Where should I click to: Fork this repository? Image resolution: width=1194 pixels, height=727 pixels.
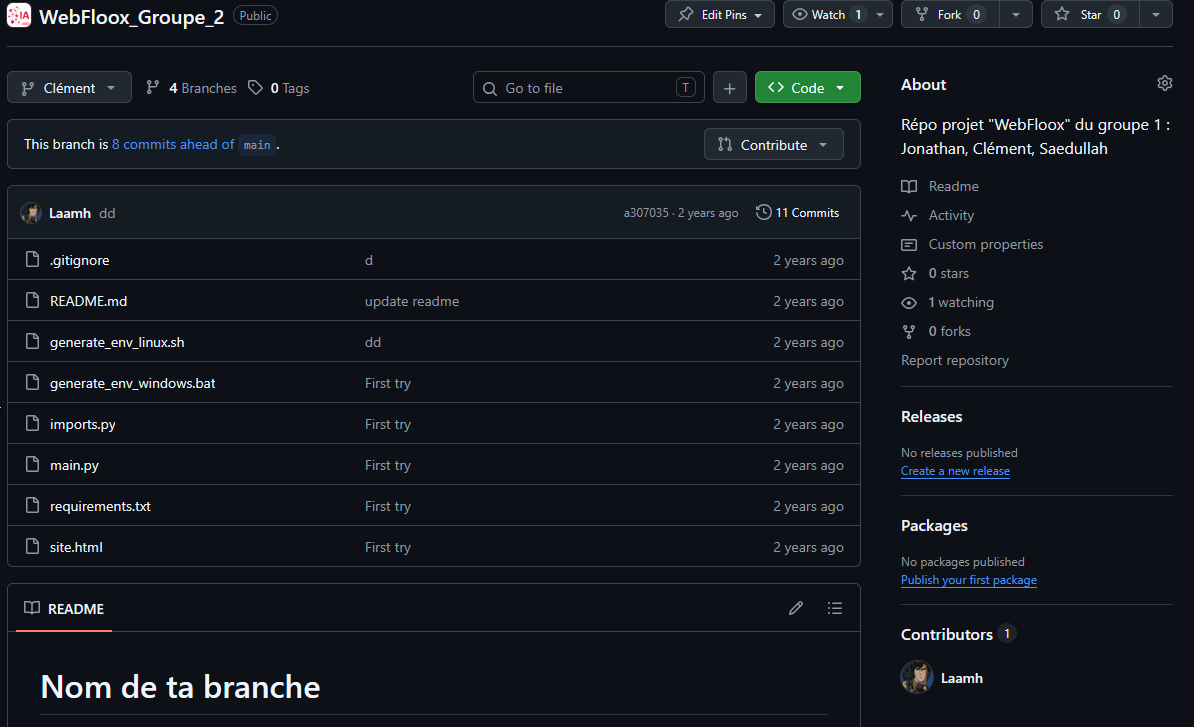pos(950,14)
